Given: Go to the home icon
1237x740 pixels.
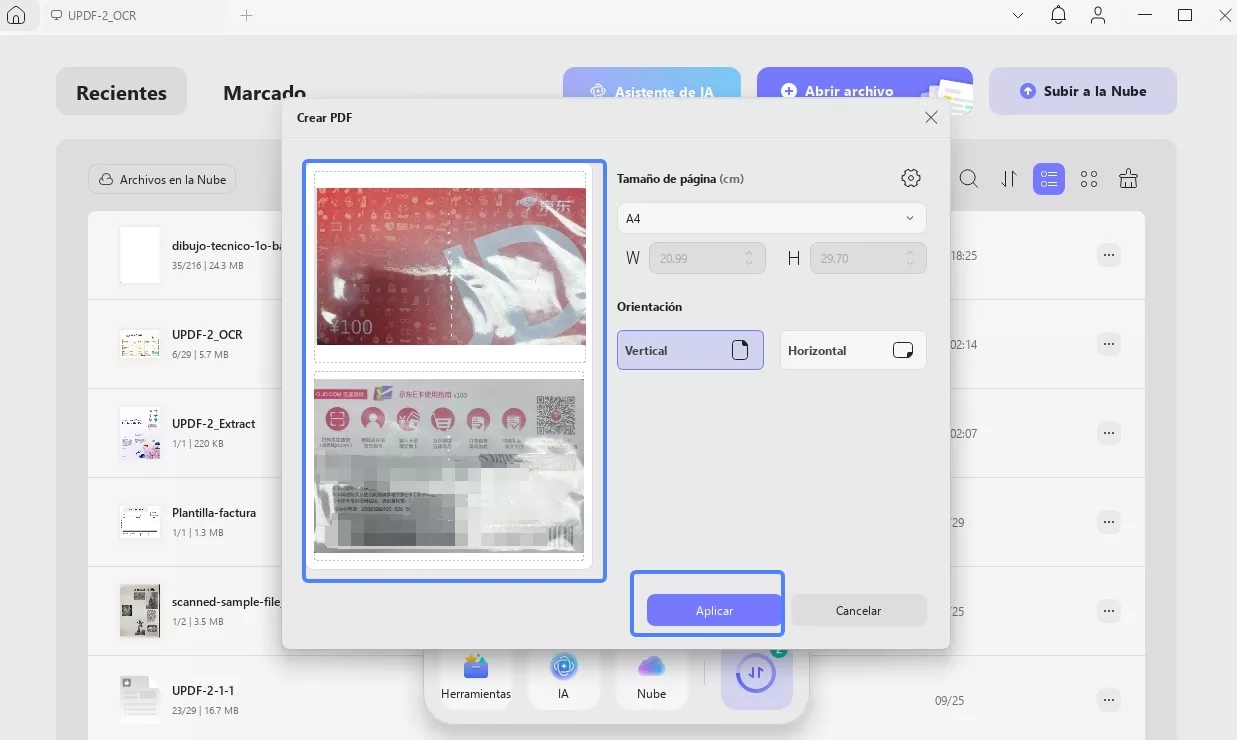Looking at the screenshot, I should point(15,15).
